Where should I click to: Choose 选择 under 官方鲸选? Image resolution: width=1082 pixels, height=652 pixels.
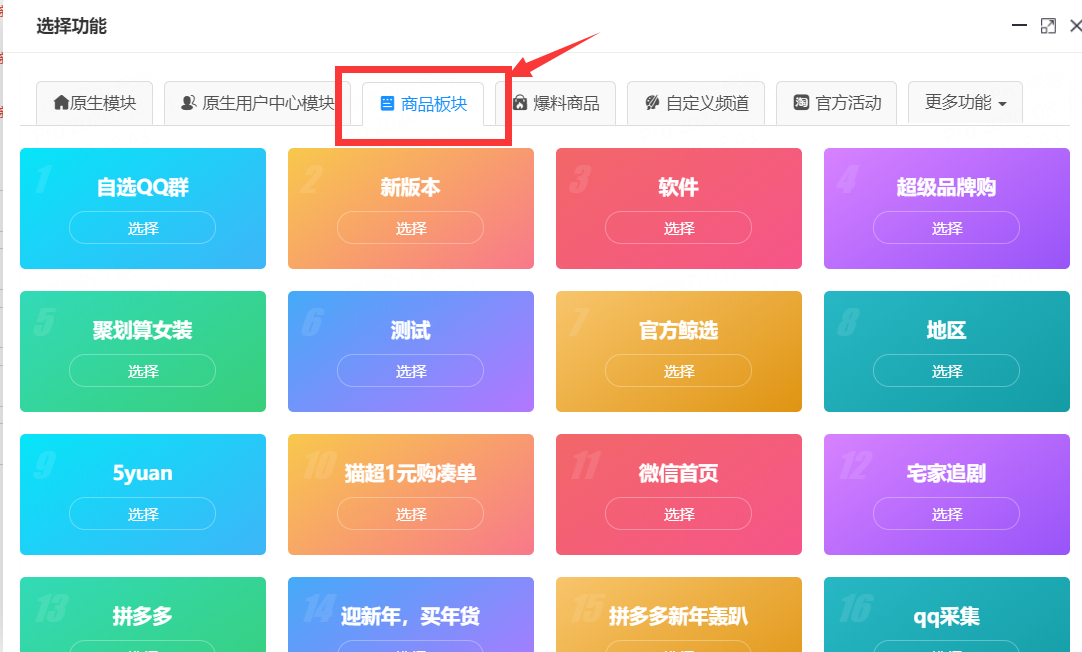678,371
